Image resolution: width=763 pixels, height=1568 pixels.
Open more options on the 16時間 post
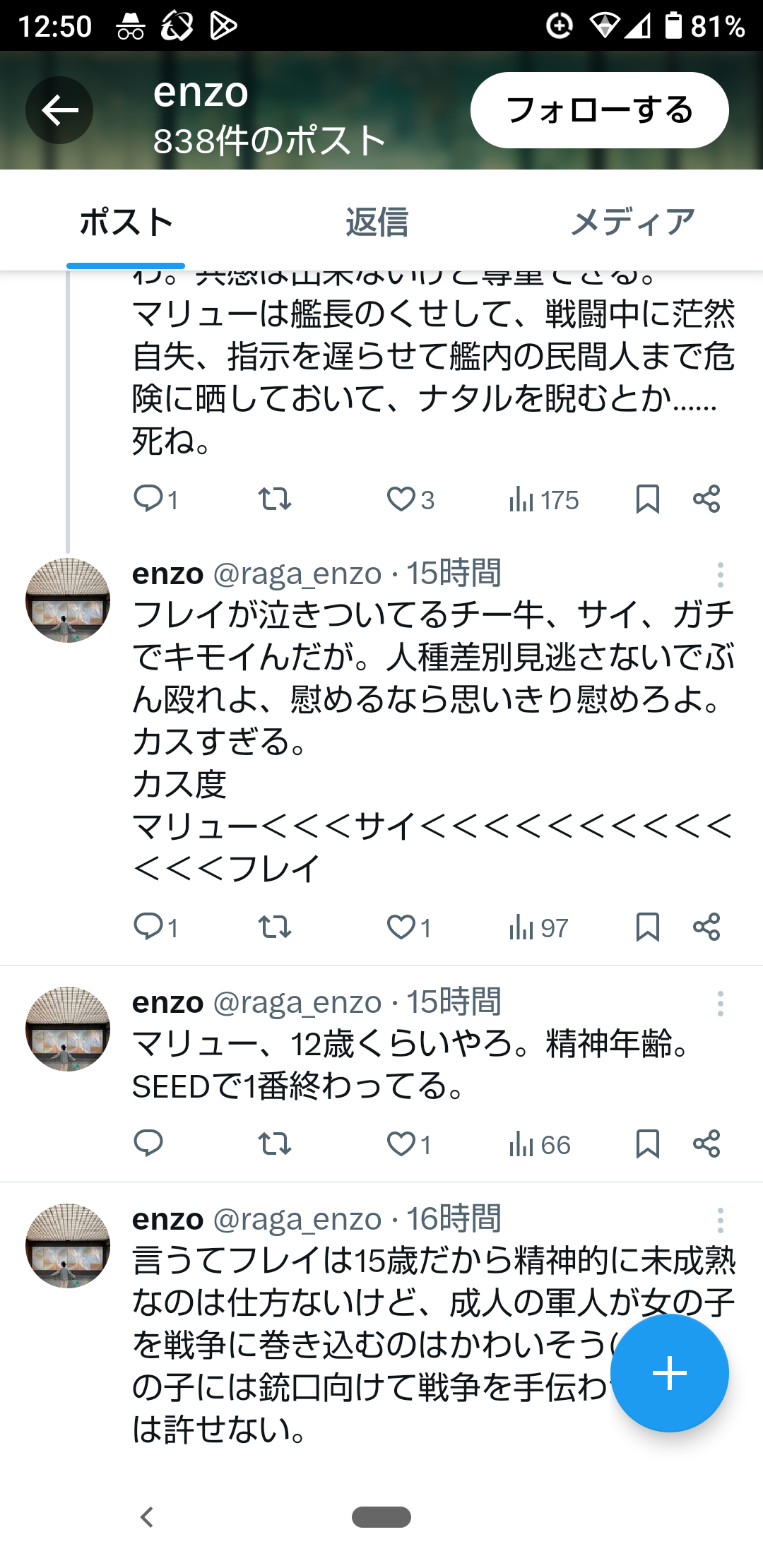pos(720,1220)
